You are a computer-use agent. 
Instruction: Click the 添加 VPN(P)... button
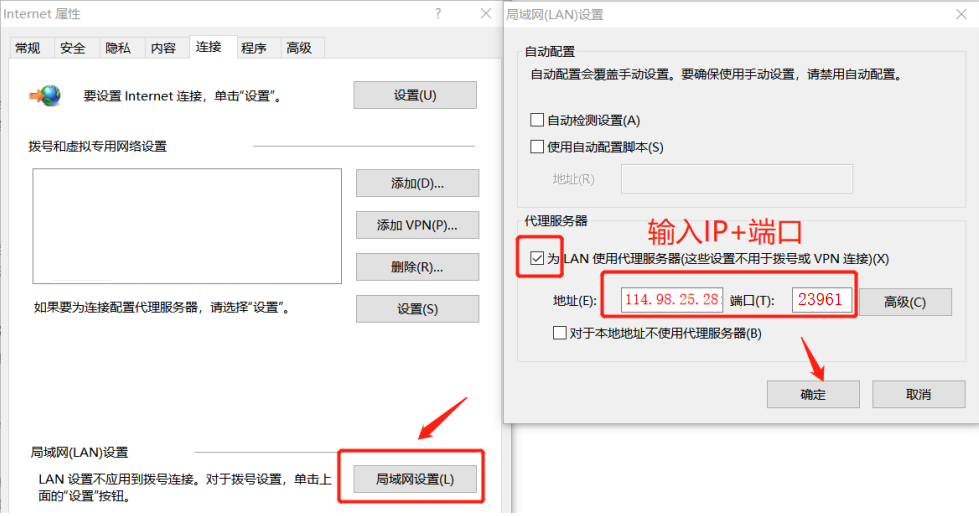[x=418, y=225]
